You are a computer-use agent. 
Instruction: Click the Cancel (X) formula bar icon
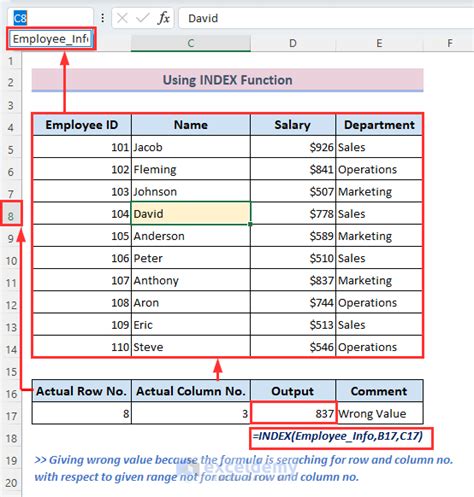[x=122, y=18]
